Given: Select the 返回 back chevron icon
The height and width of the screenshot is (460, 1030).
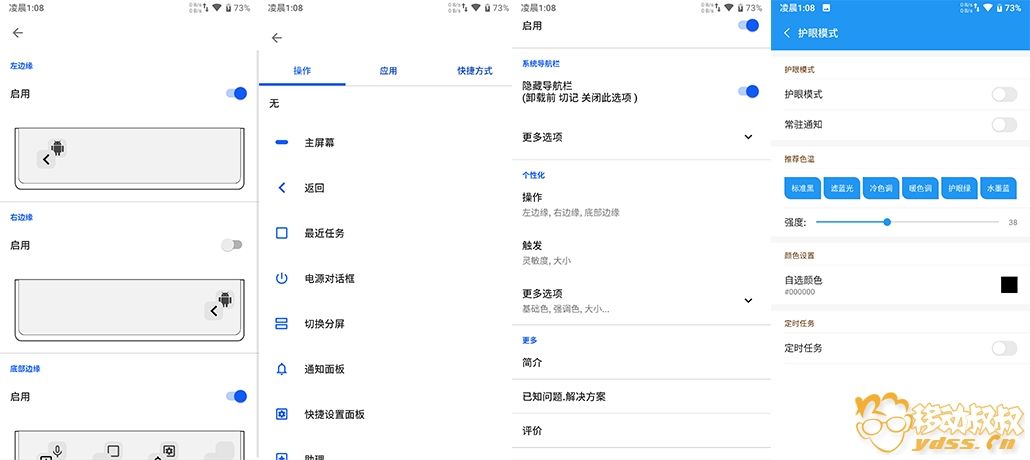Looking at the screenshot, I should [282, 188].
